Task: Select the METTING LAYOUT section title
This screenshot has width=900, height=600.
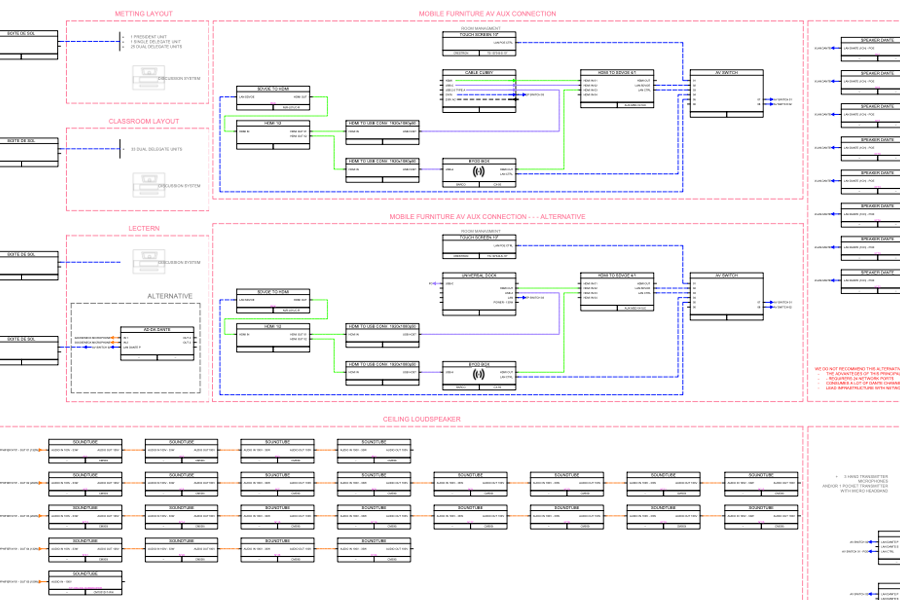Action: [143, 14]
